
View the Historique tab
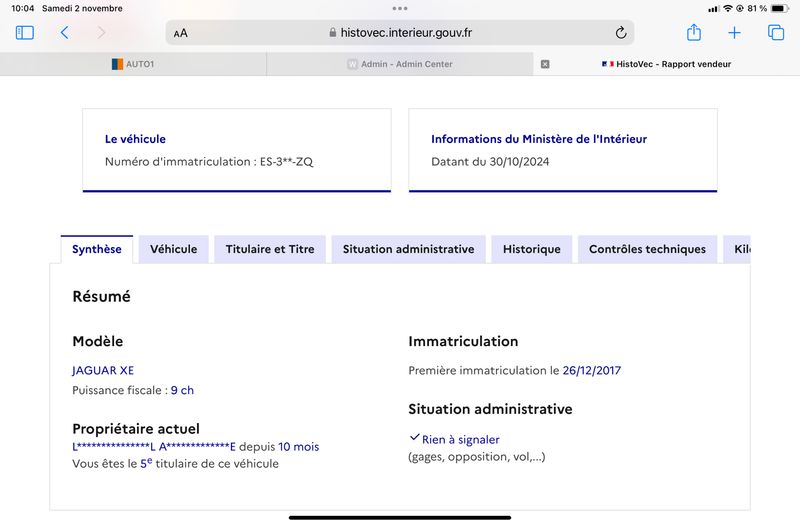[x=532, y=249]
